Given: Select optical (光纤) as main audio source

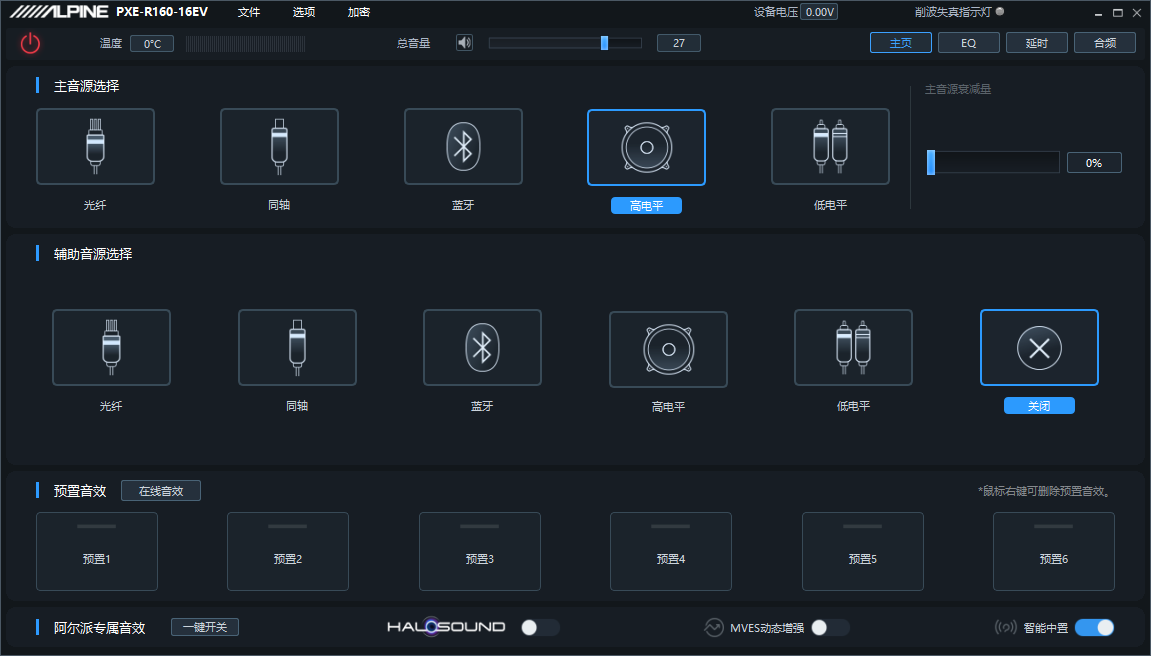Looking at the screenshot, I should click(95, 147).
